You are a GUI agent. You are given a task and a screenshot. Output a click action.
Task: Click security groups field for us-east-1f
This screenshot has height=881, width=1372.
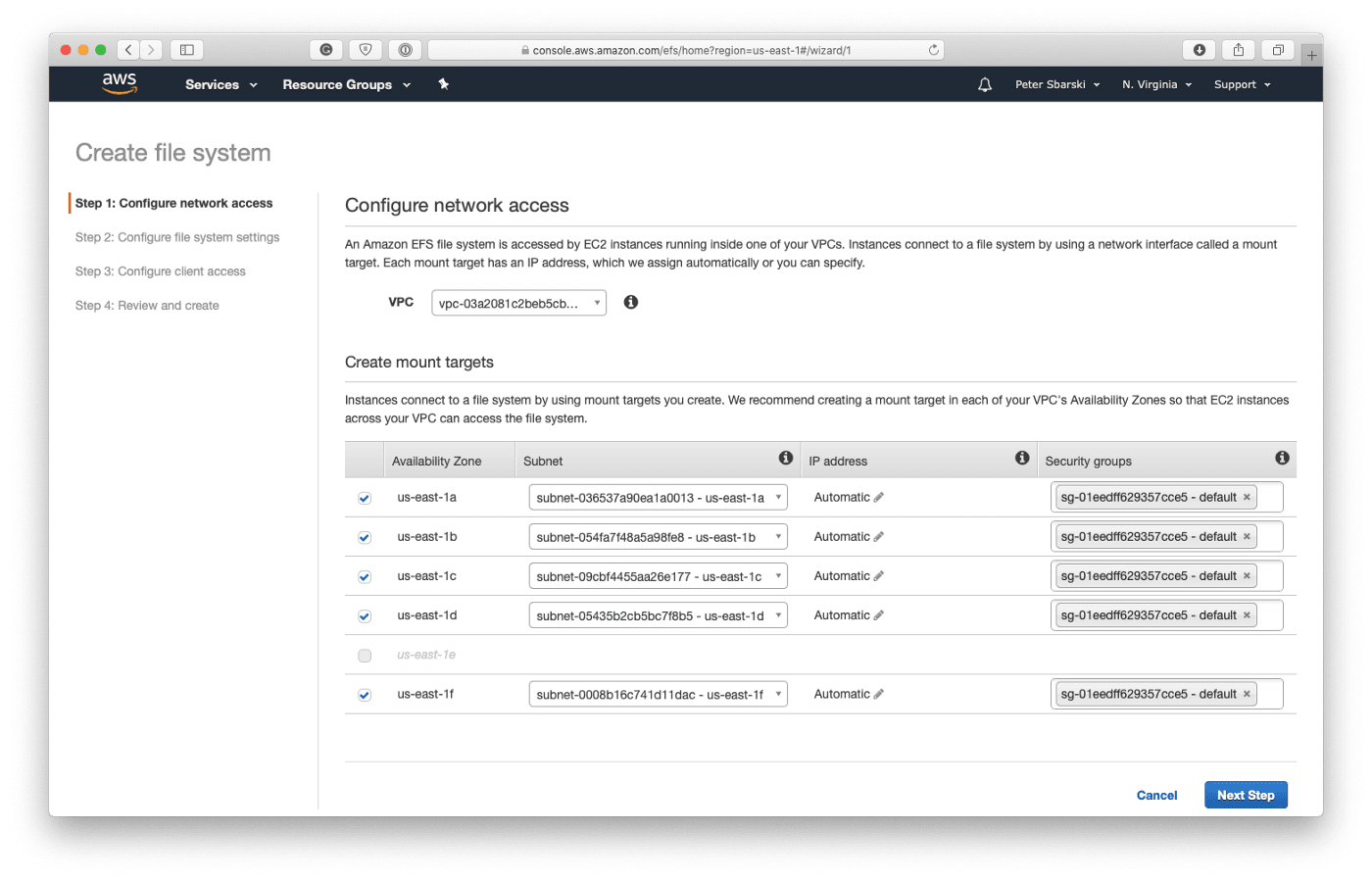pyautogui.click(x=1167, y=694)
